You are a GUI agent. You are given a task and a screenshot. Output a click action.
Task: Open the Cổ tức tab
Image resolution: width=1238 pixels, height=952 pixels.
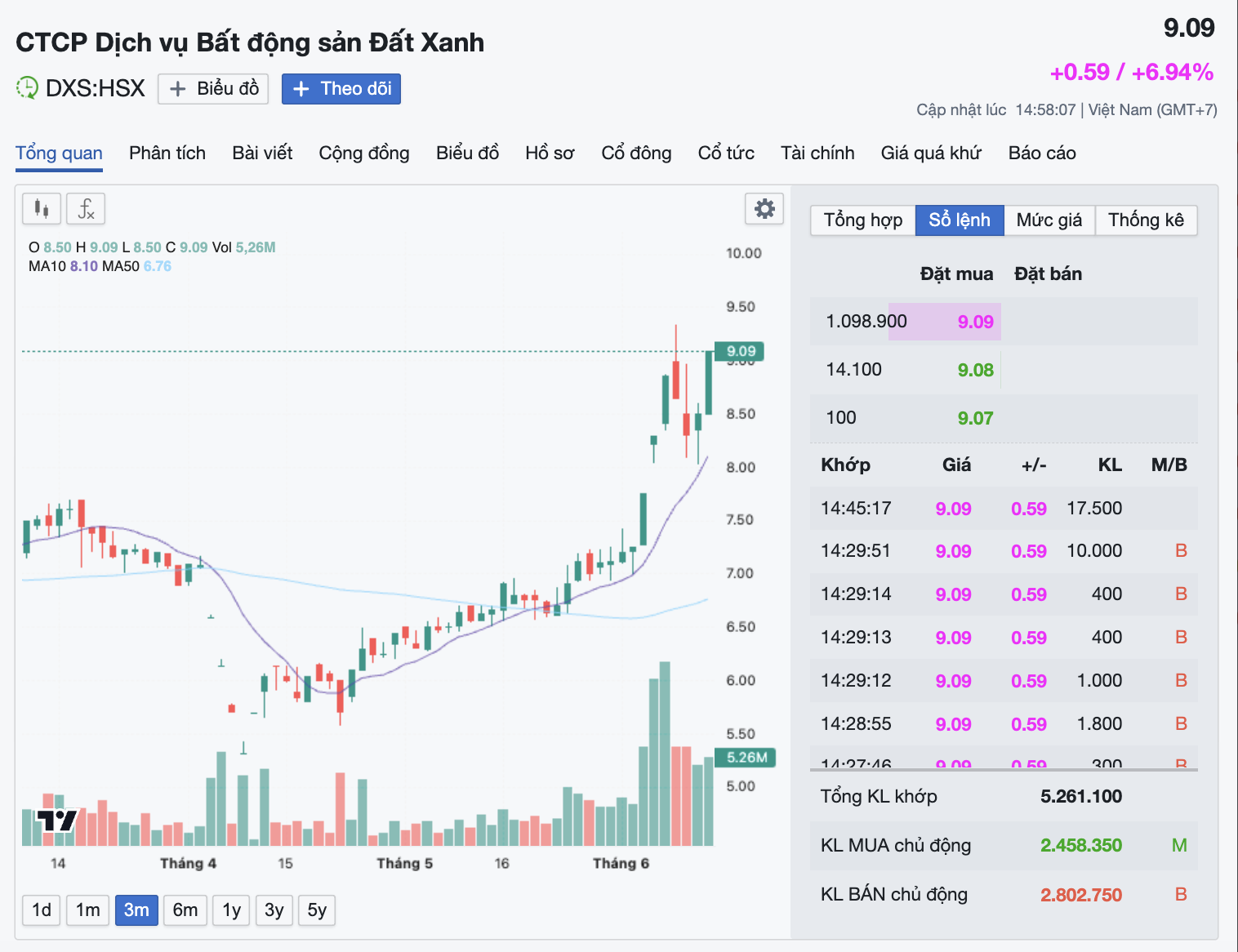(726, 153)
